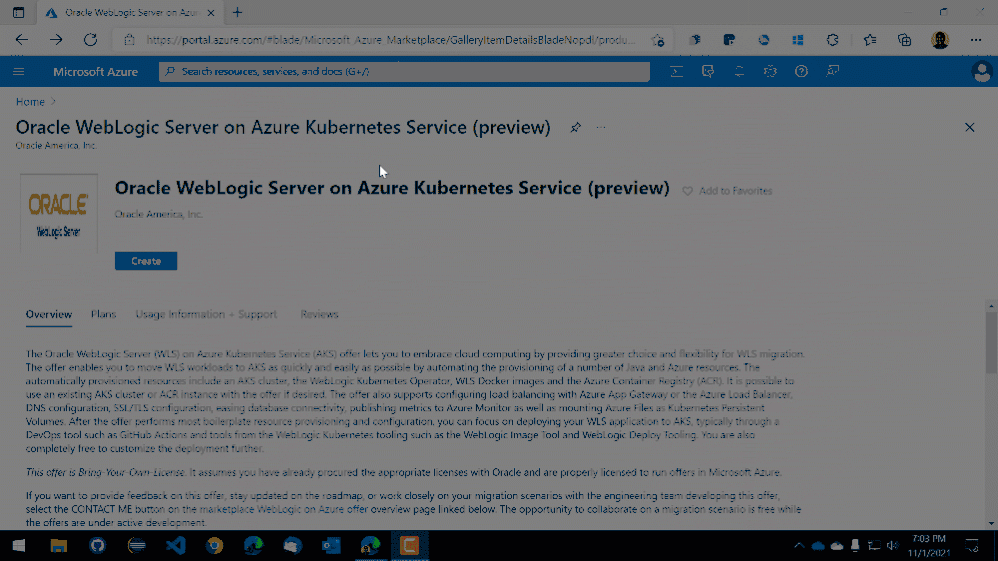Reload the browser page
998x561 pixels.
click(x=90, y=39)
